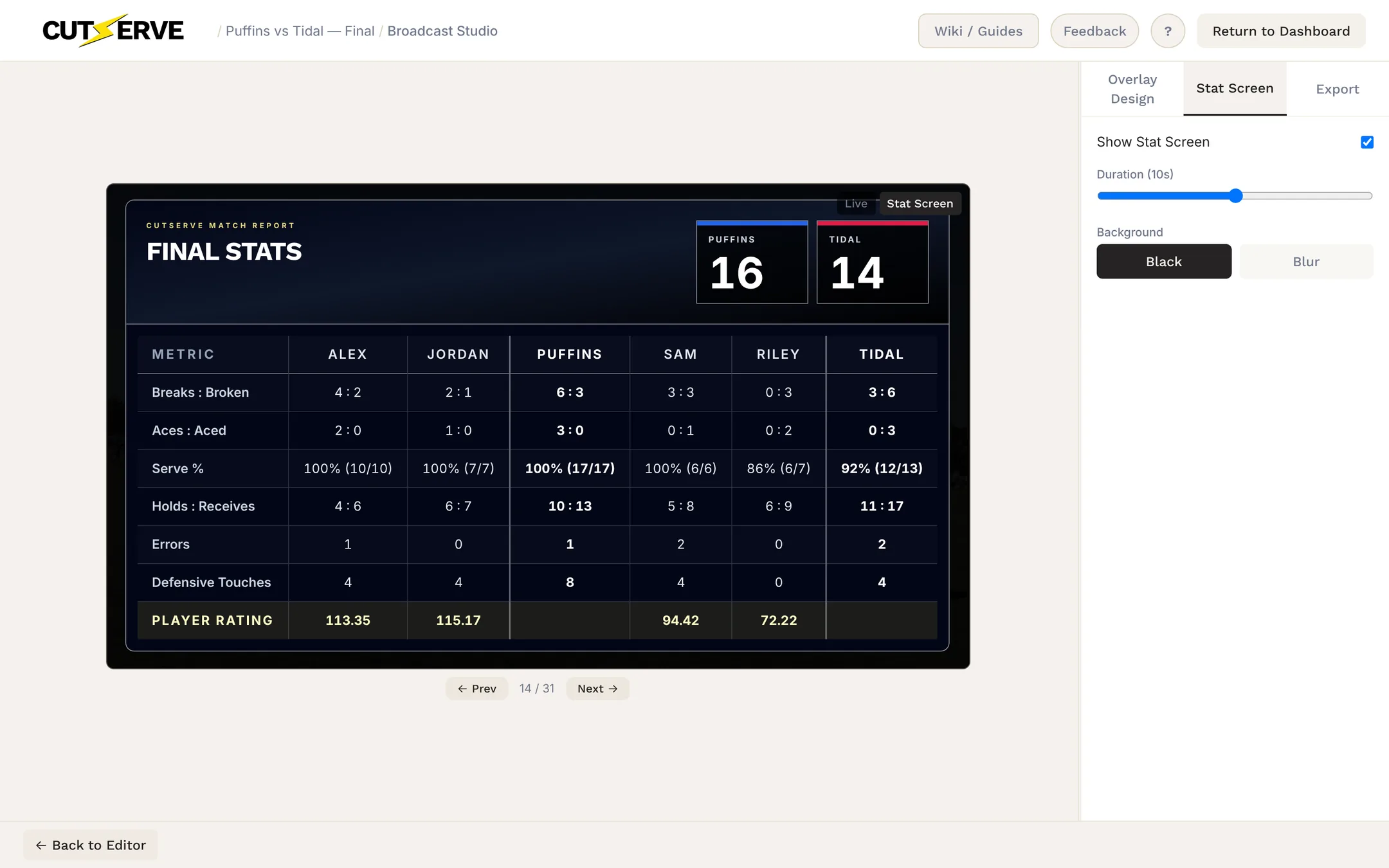Click Tidal Holds : Receives 11 : 17
Screen dimensions: 1389x868
[882, 506]
